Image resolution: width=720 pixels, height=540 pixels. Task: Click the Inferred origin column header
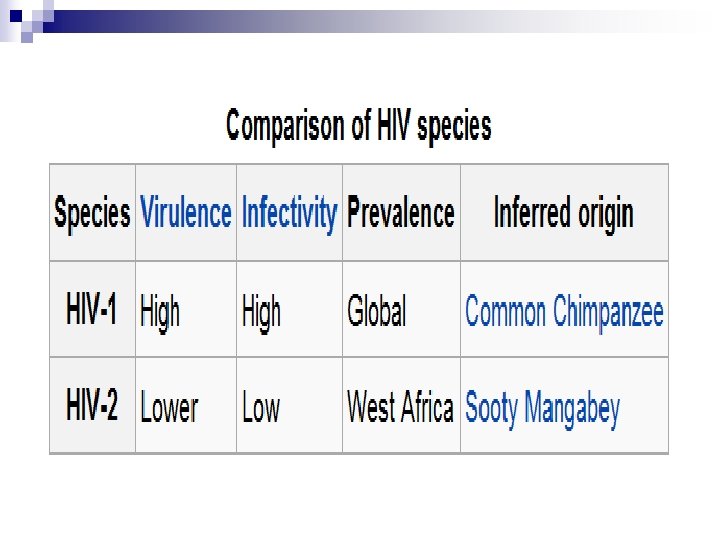(x=563, y=213)
